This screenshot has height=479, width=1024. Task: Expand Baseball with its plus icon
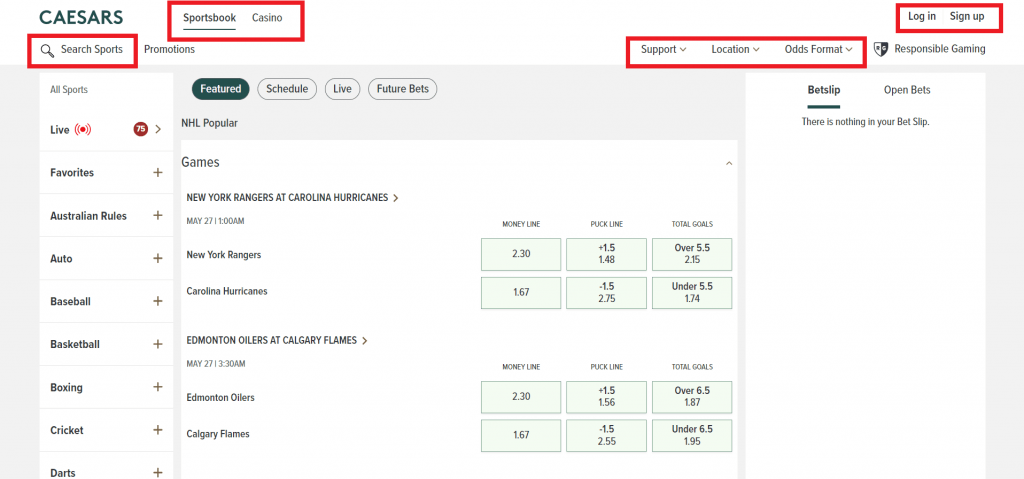point(157,301)
